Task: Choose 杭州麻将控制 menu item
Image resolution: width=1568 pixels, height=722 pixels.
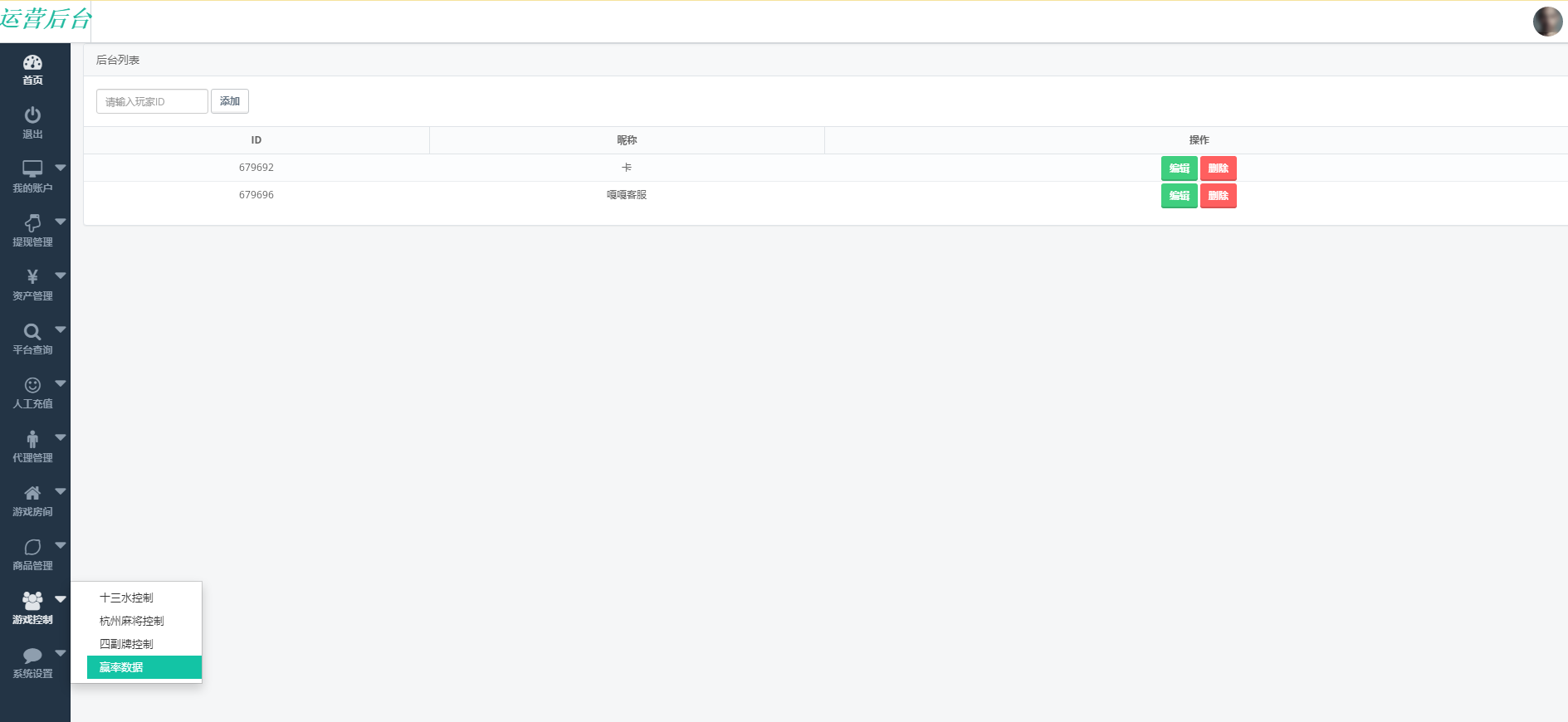Action: [x=132, y=621]
